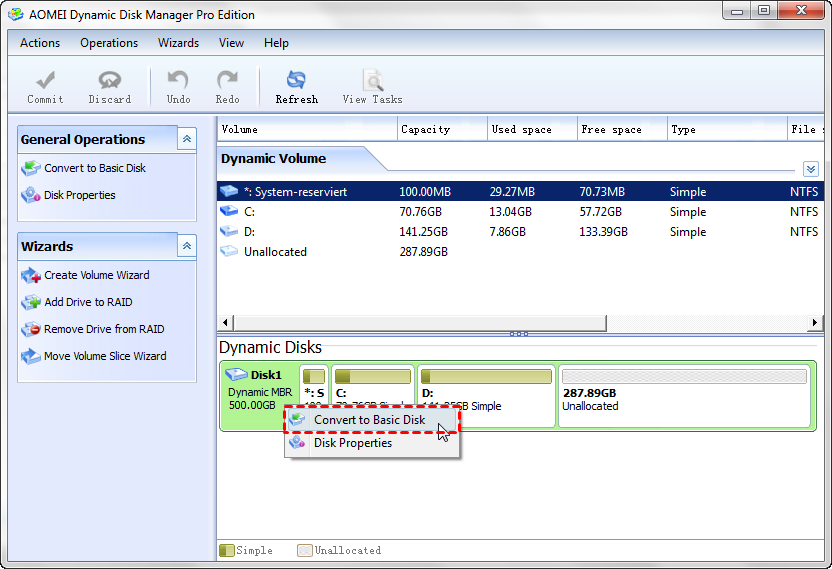This screenshot has width=832, height=569.
Task: Select Disk Properties in context menu
Action: pyautogui.click(x=352, y=443)
